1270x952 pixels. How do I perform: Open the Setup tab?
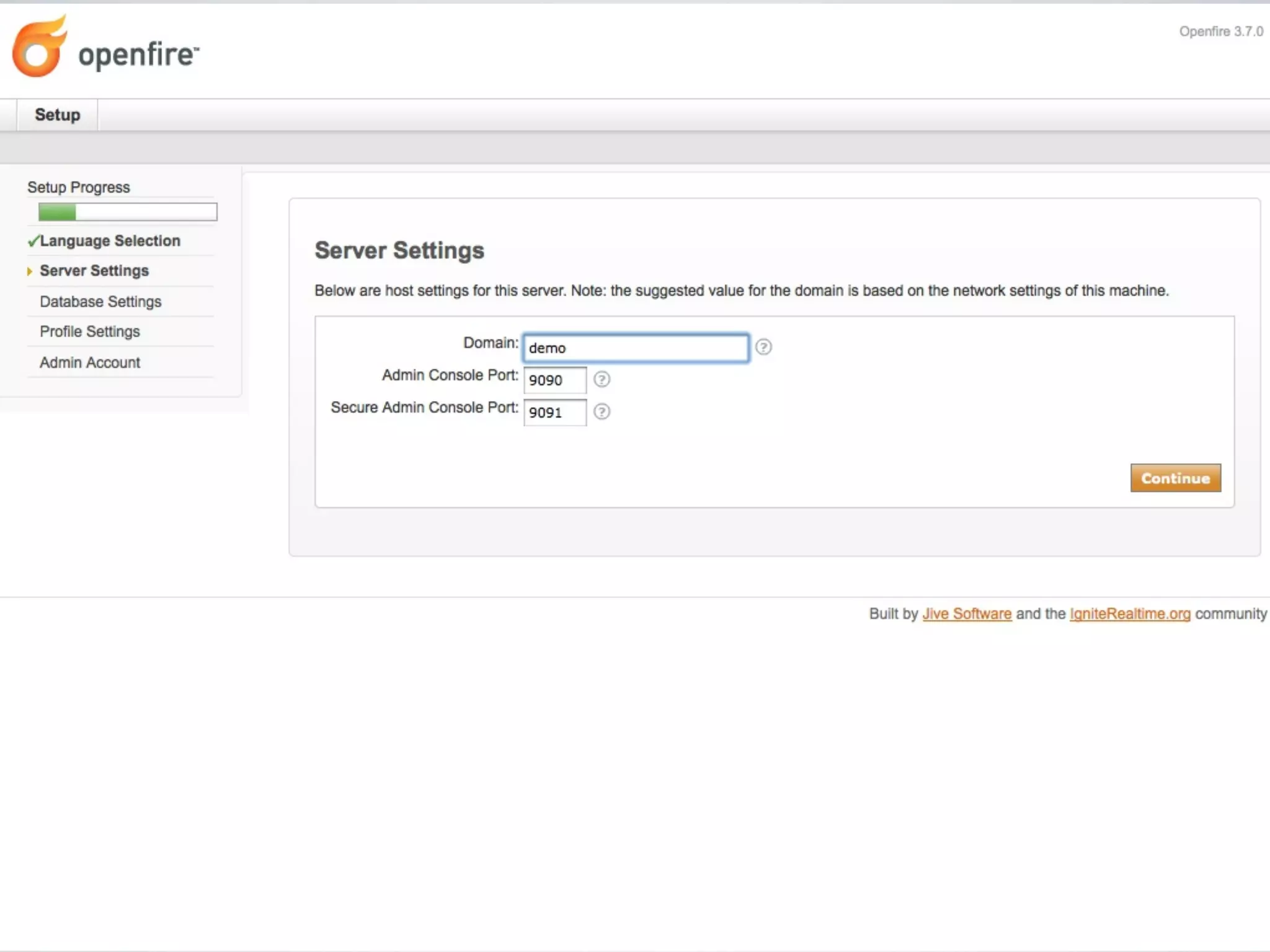tap(57, 115)
